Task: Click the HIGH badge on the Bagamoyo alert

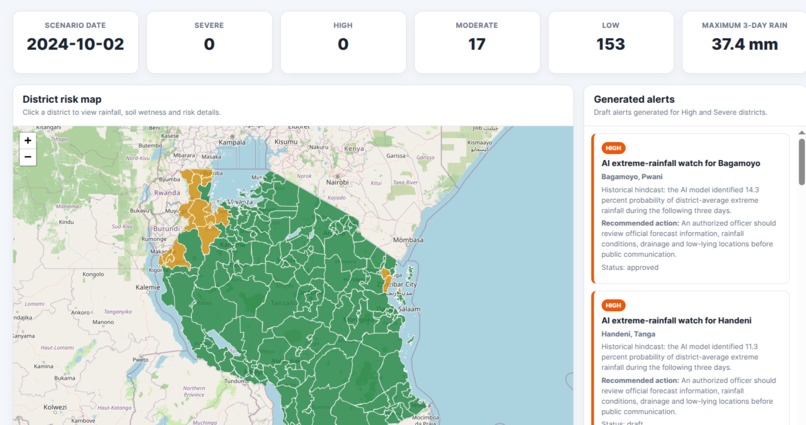Action: tap(613, 148)
